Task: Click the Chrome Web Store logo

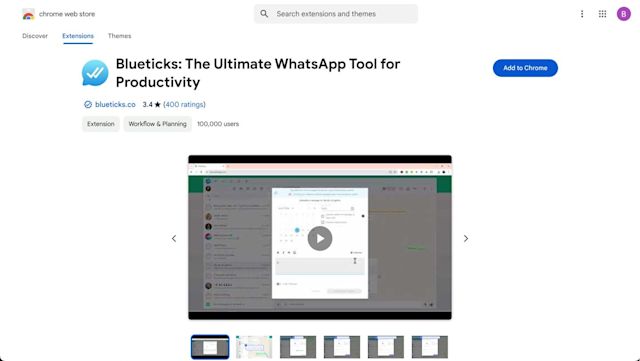Action: pyautogui.click(x=29, y=14)
